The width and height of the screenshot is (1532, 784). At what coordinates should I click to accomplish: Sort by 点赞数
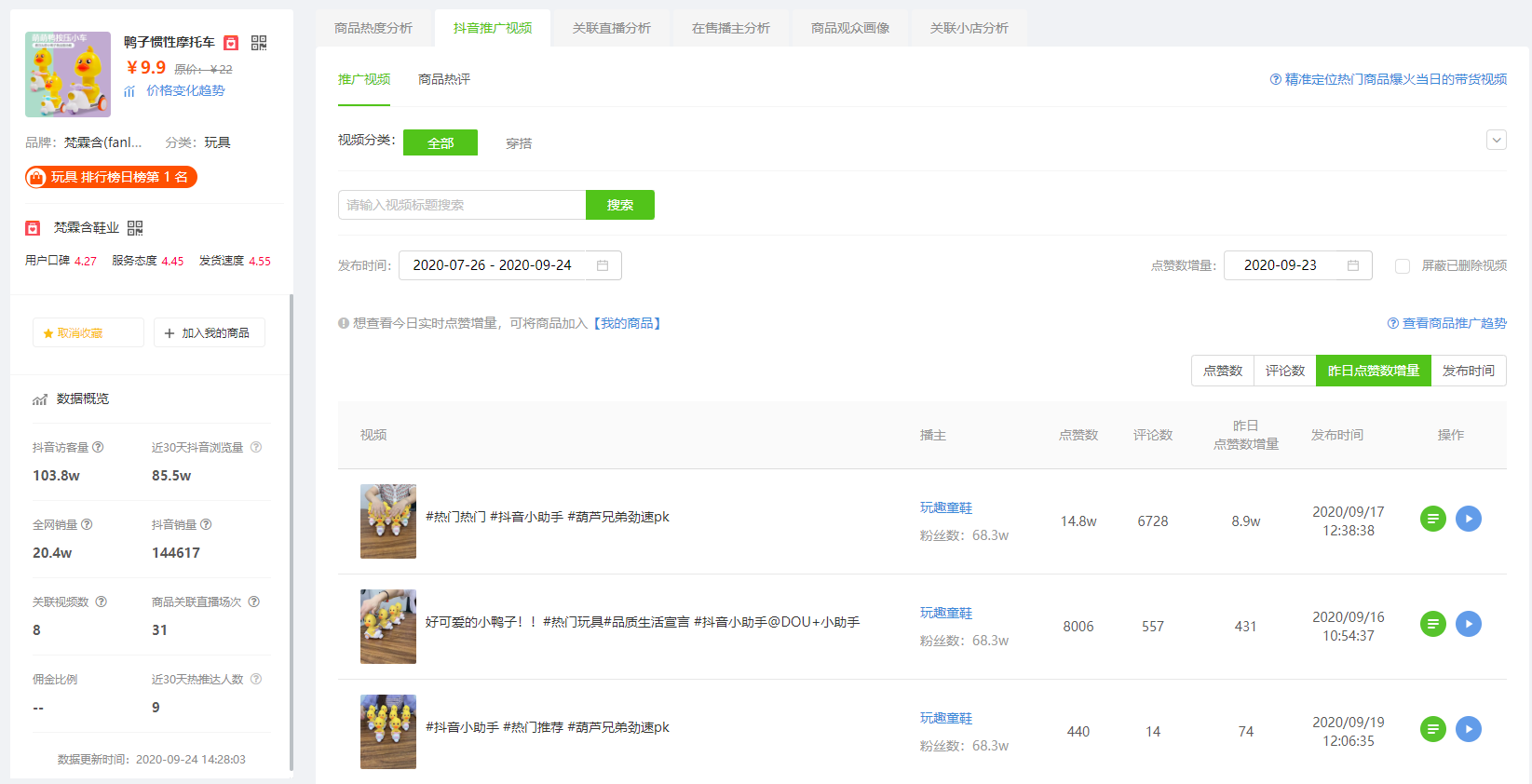pos(1223,371)
